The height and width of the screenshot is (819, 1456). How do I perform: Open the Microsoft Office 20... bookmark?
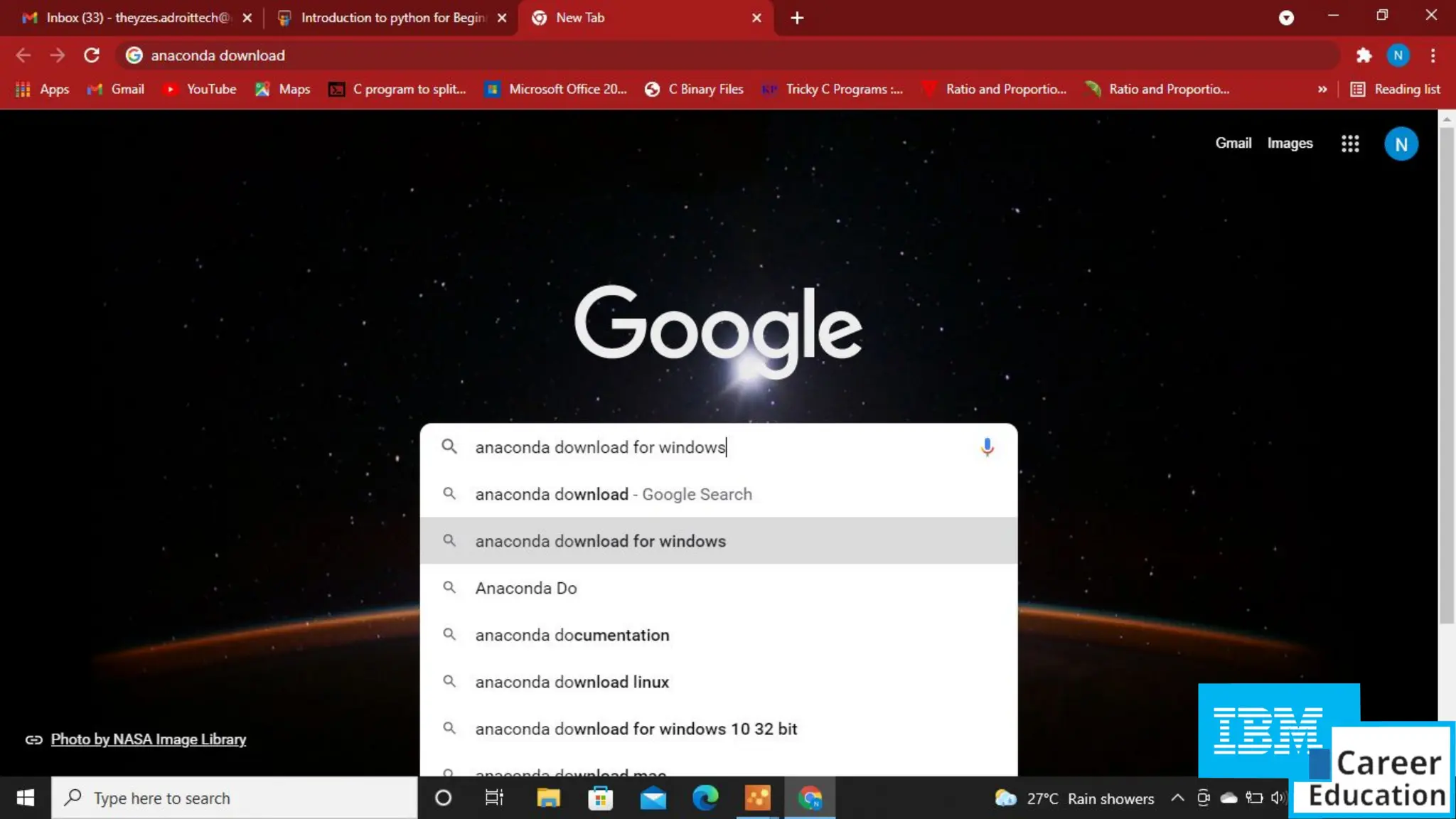556,89
